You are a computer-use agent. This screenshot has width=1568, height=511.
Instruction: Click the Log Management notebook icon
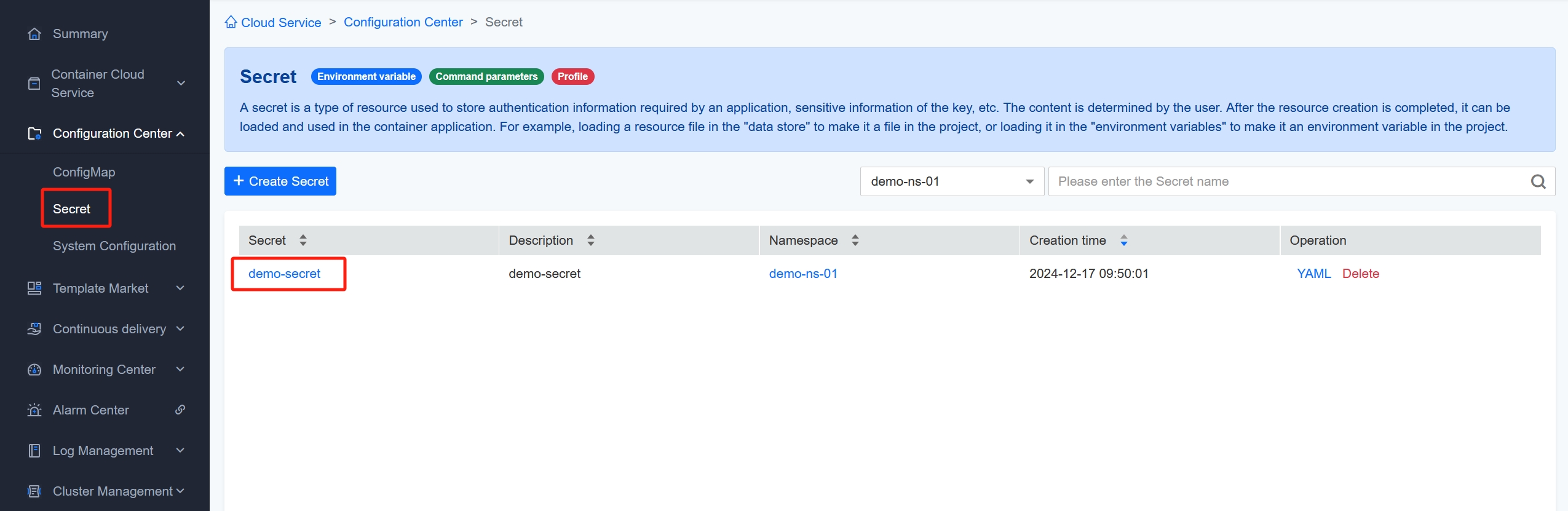(x=34, y=451)
